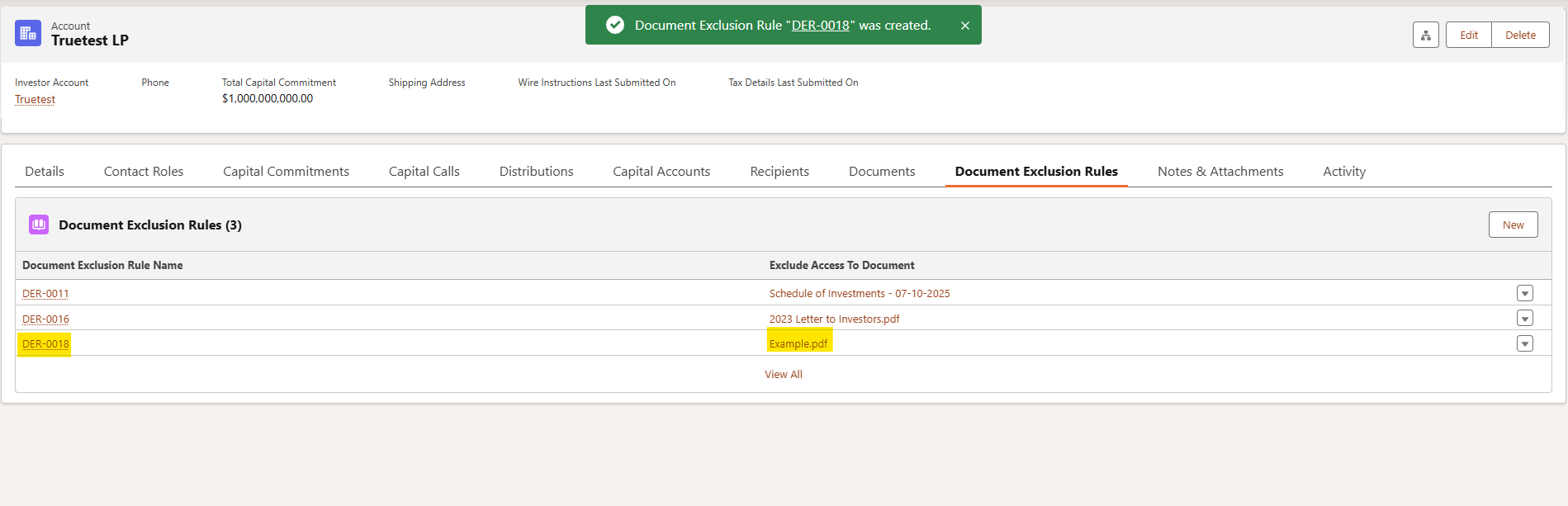Select the Capital Accounts tab

click(x=661, y=171)
